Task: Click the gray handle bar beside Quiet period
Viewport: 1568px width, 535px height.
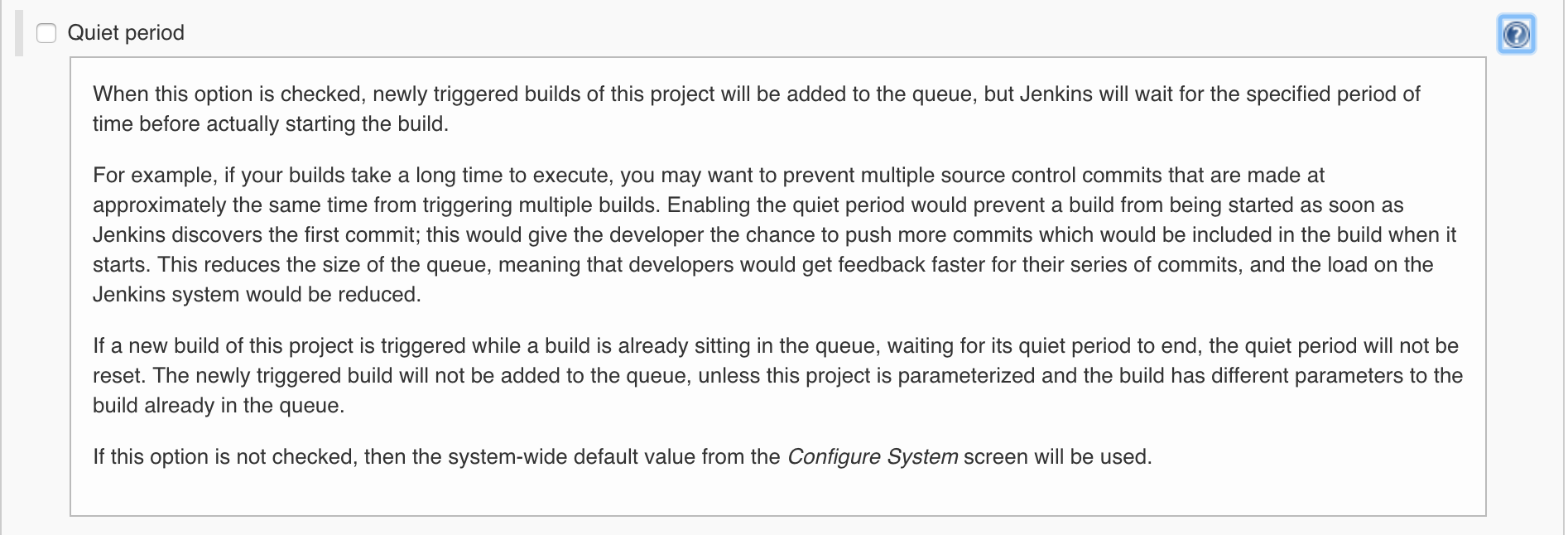Action: (19, 33)
